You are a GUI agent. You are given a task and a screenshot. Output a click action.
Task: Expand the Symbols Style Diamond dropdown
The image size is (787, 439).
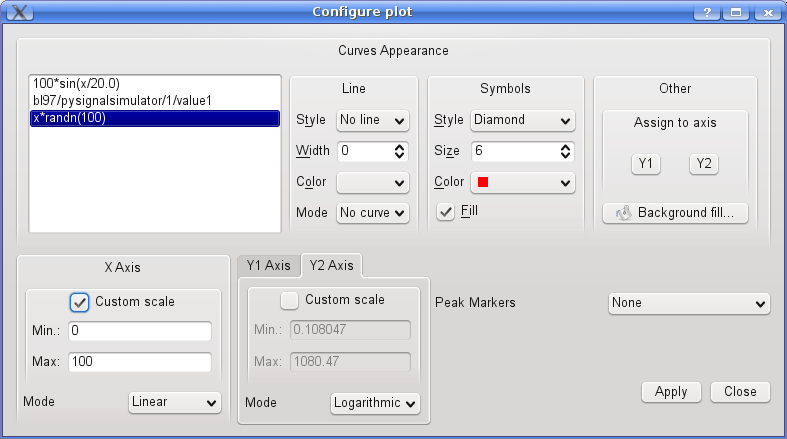[523, 121]
